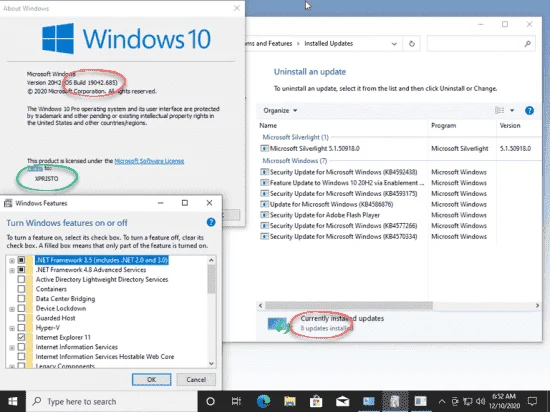
Task: Collapse the Microsoft Windows (7) group
Action: 295,161
